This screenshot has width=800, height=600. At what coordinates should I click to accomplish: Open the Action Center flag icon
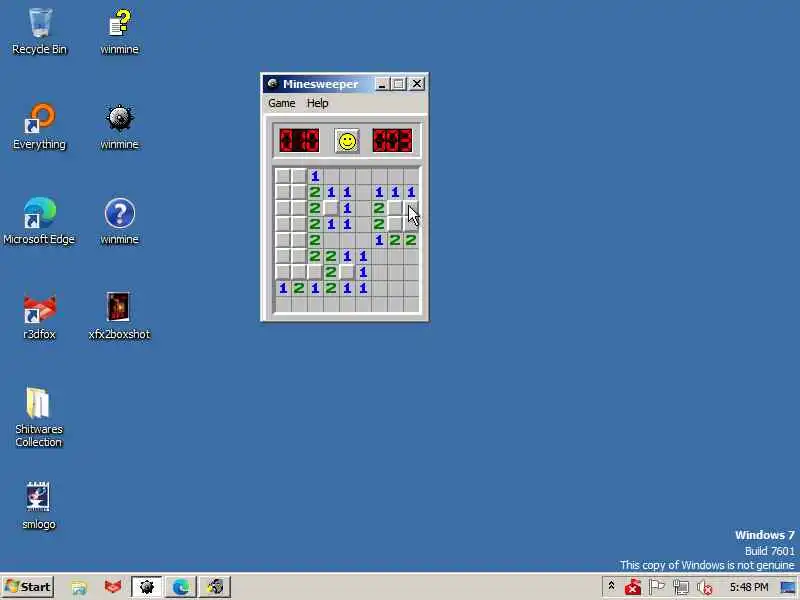[x=657, y=587]
